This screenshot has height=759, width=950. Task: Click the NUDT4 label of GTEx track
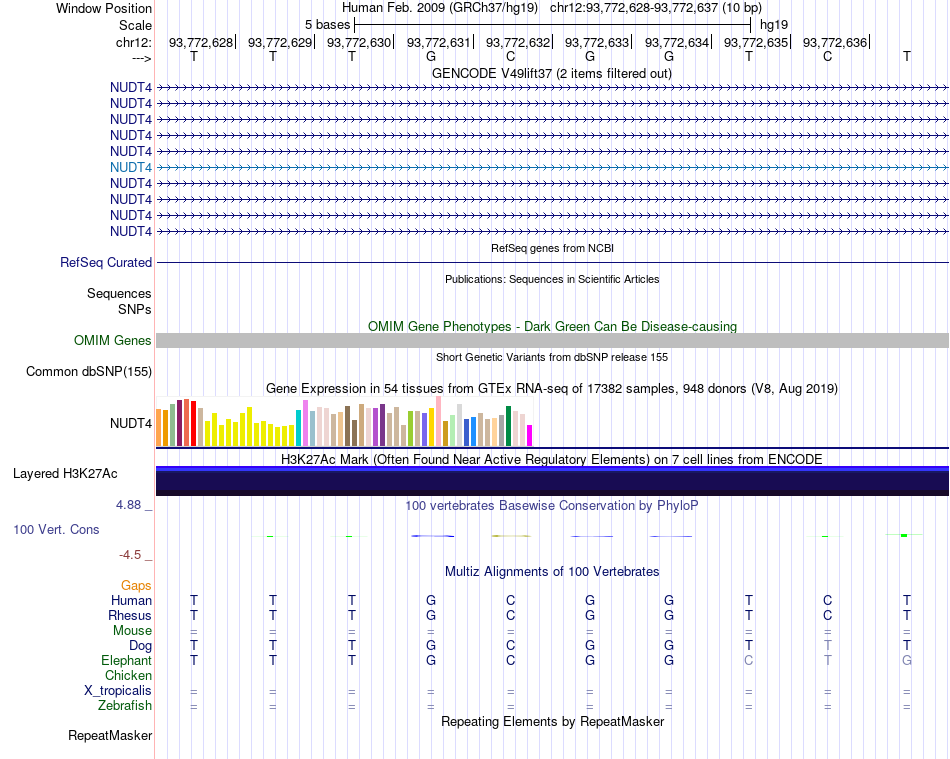point(131,423)
